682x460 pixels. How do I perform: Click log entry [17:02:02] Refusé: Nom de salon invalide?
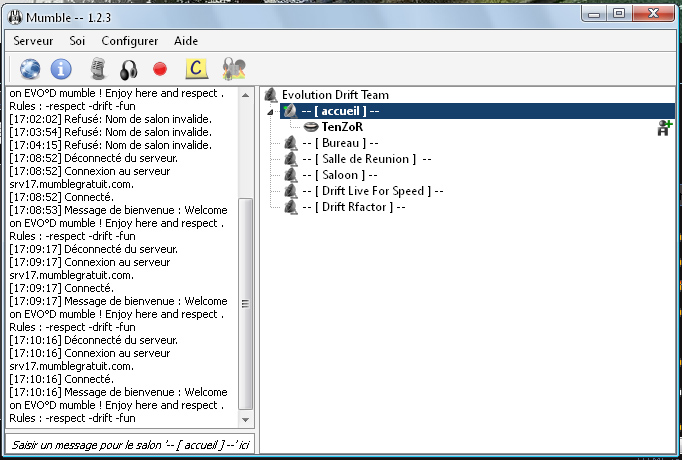pos(110,119)
